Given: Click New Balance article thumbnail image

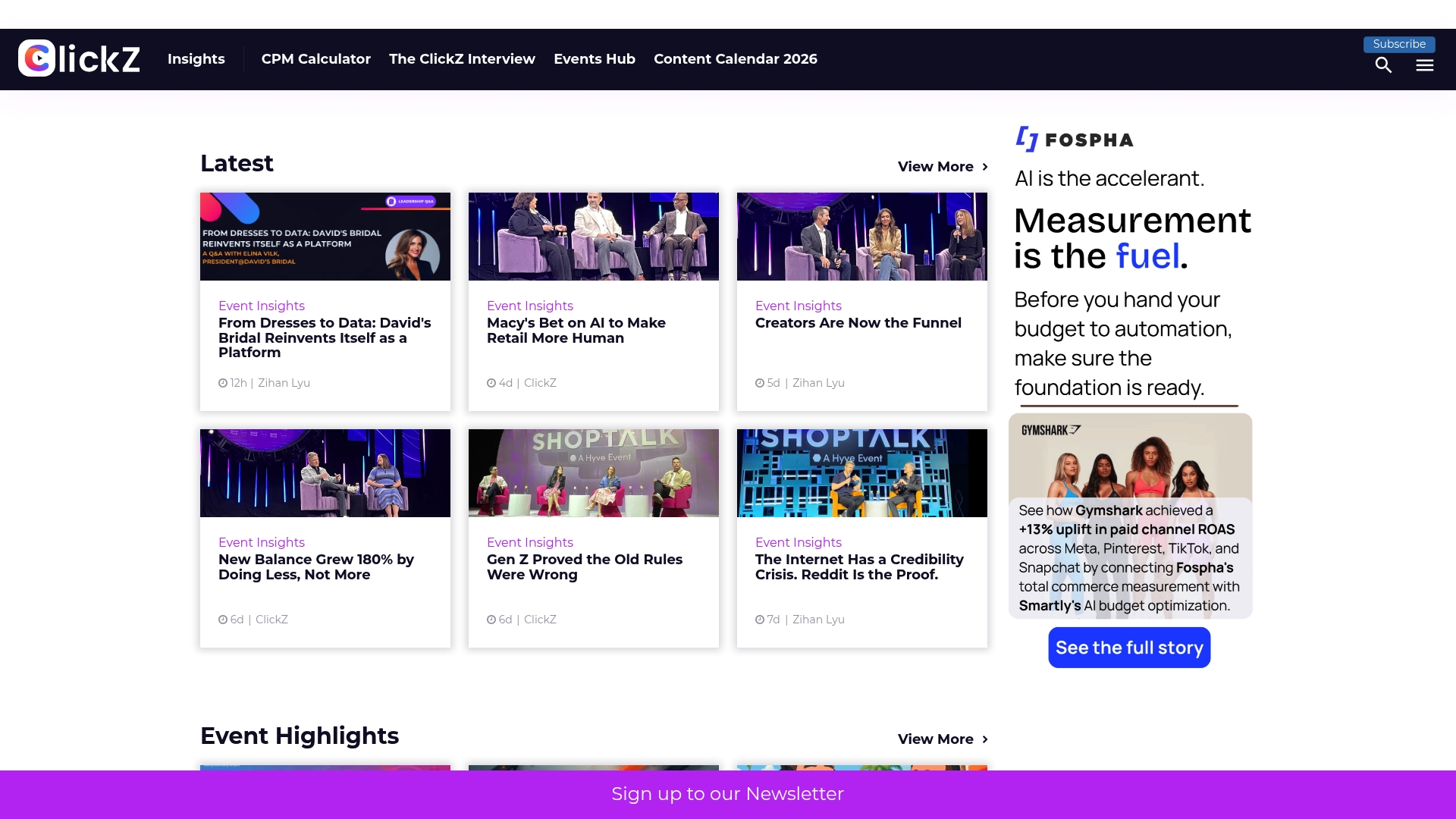Looking at the screenshot, I should point(325,473).
